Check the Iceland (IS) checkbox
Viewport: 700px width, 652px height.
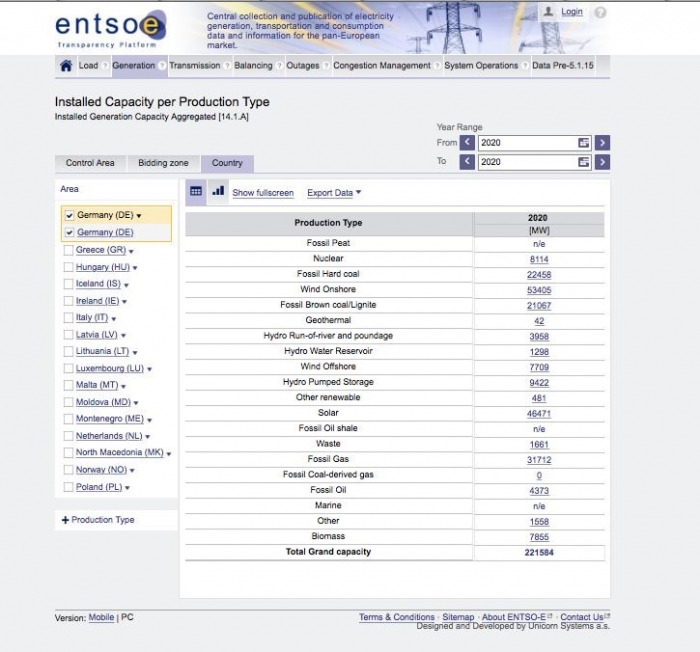[68, 284]
